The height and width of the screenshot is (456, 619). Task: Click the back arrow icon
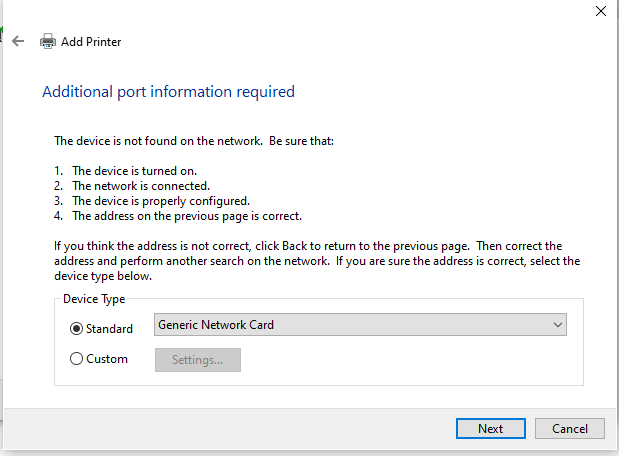[x=18, y=42]
